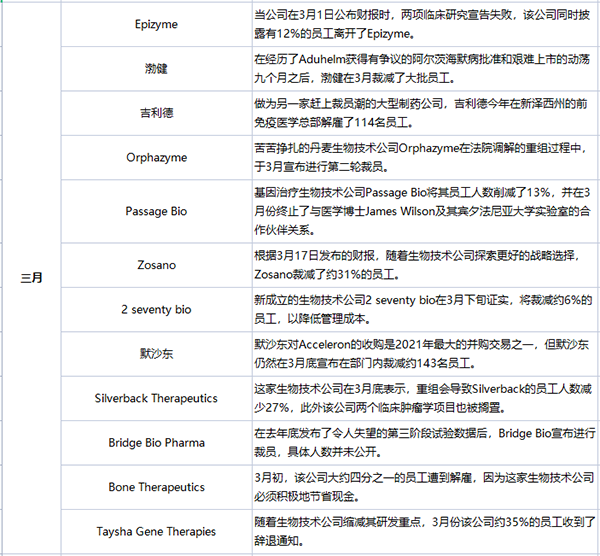Select the Bone Therapeutics cell
The image size is (600, 556).
tap(157, 487)
